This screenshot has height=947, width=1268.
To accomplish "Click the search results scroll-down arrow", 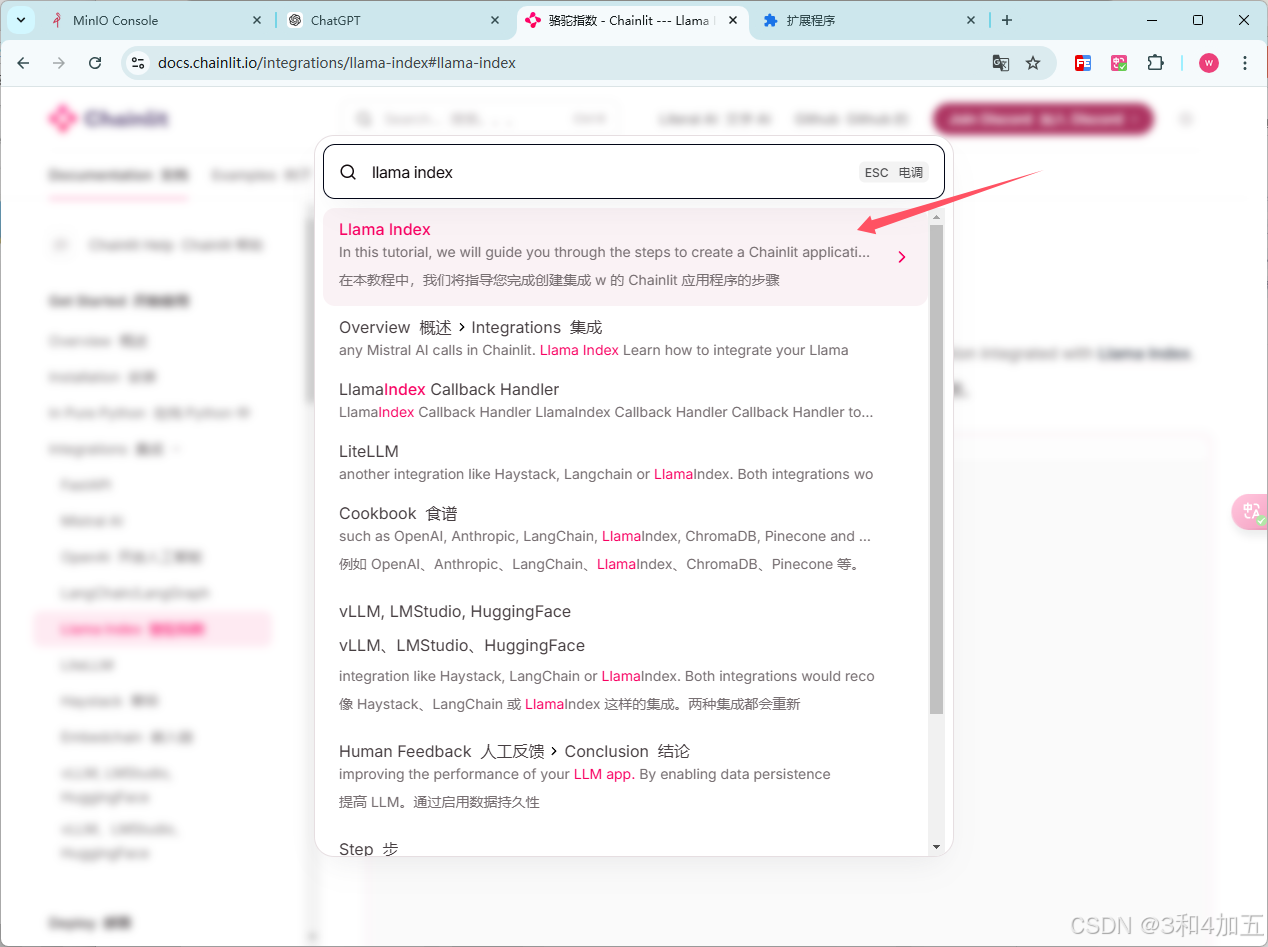I will (x=936, y=847).
